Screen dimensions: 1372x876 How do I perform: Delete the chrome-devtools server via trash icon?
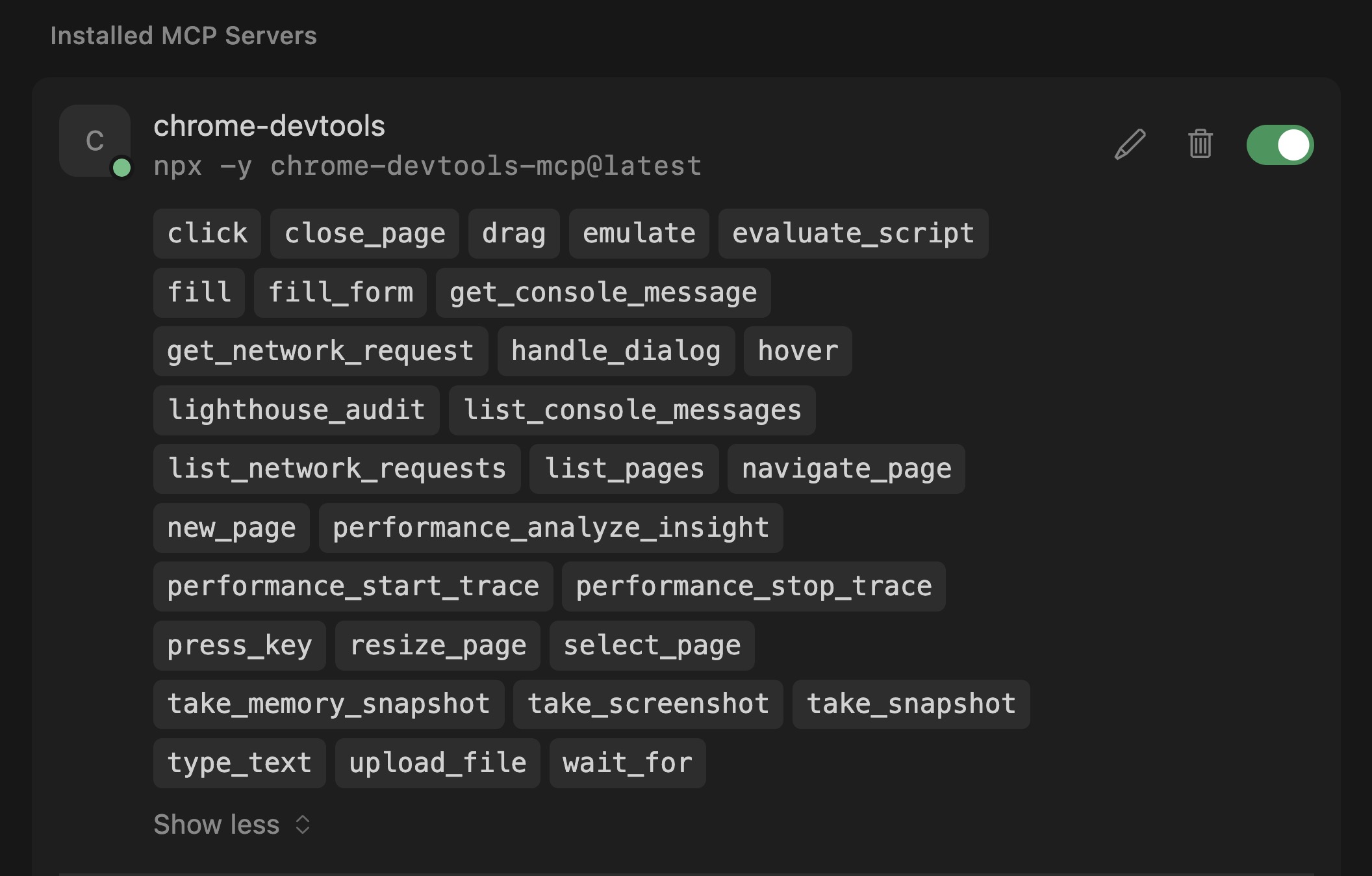(1200, 144)
